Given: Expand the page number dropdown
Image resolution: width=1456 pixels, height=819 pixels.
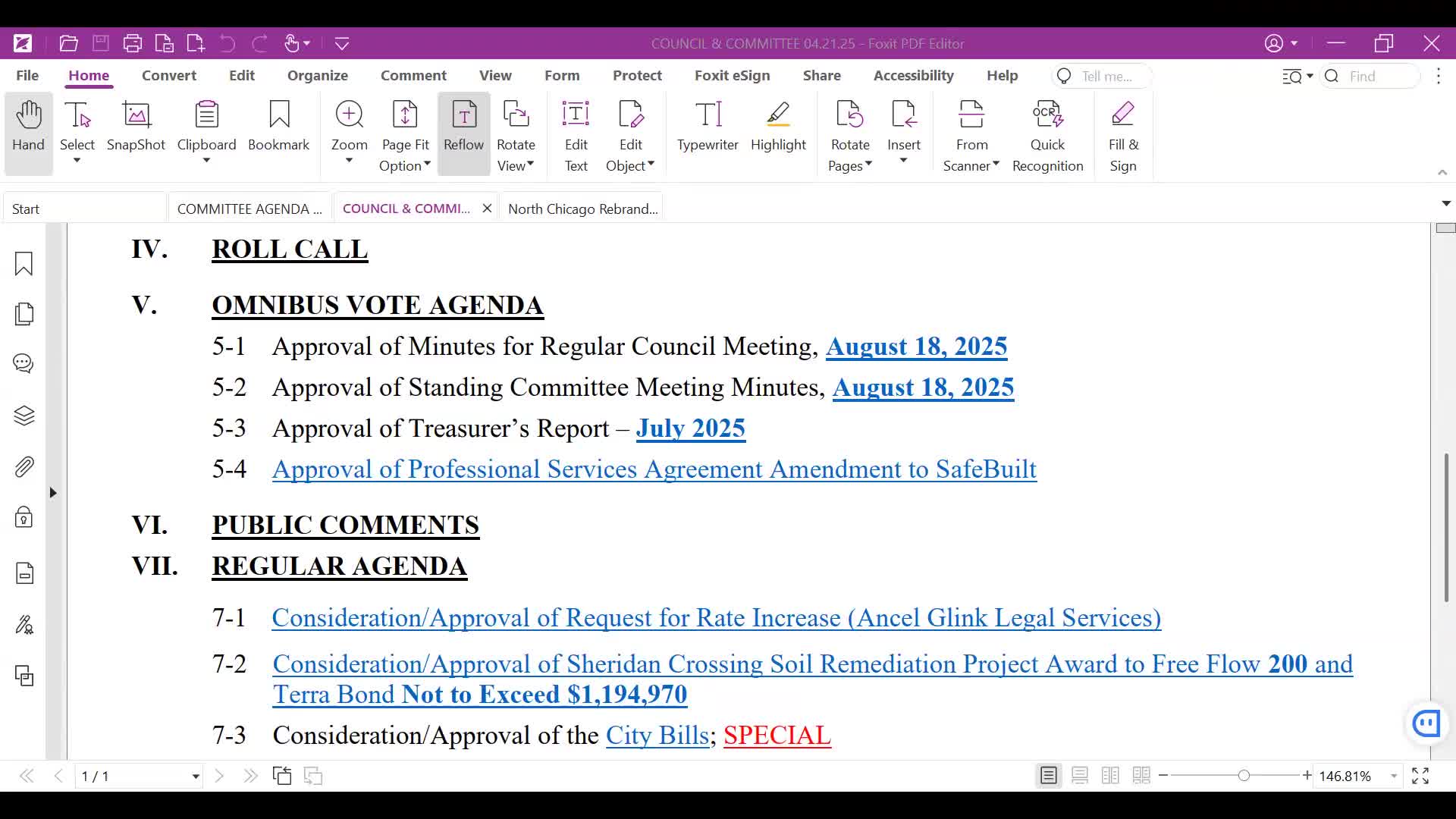Looking at the screenshot, I should click(196, 777).
